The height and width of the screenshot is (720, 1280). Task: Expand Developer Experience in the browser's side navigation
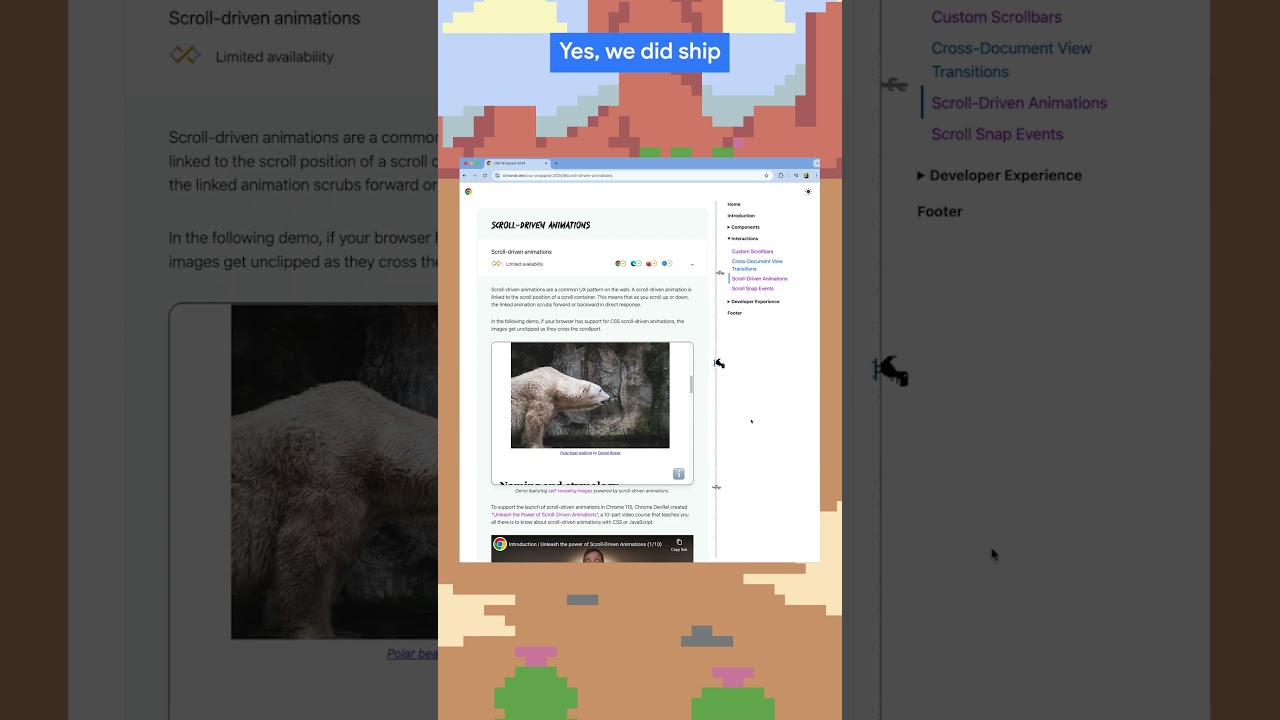pos(754,301)
